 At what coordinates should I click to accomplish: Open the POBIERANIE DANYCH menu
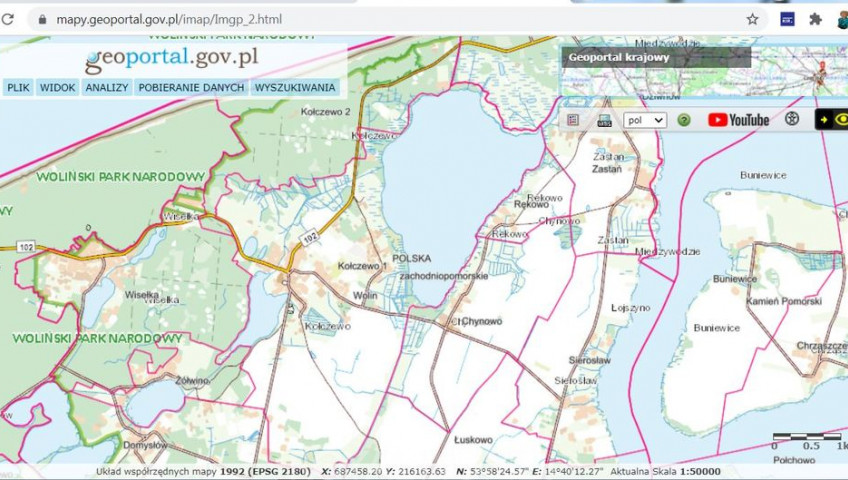tap(191, 88)
